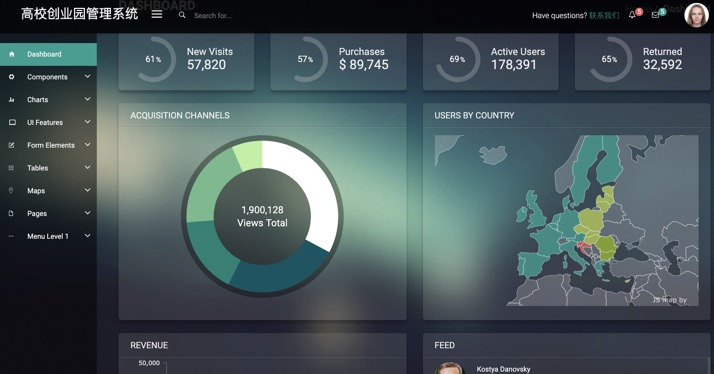Viewport: 714px width, 374px height.
Task: Open the Pages menu label
Action: pyautogui.click(x=37, y=214)
